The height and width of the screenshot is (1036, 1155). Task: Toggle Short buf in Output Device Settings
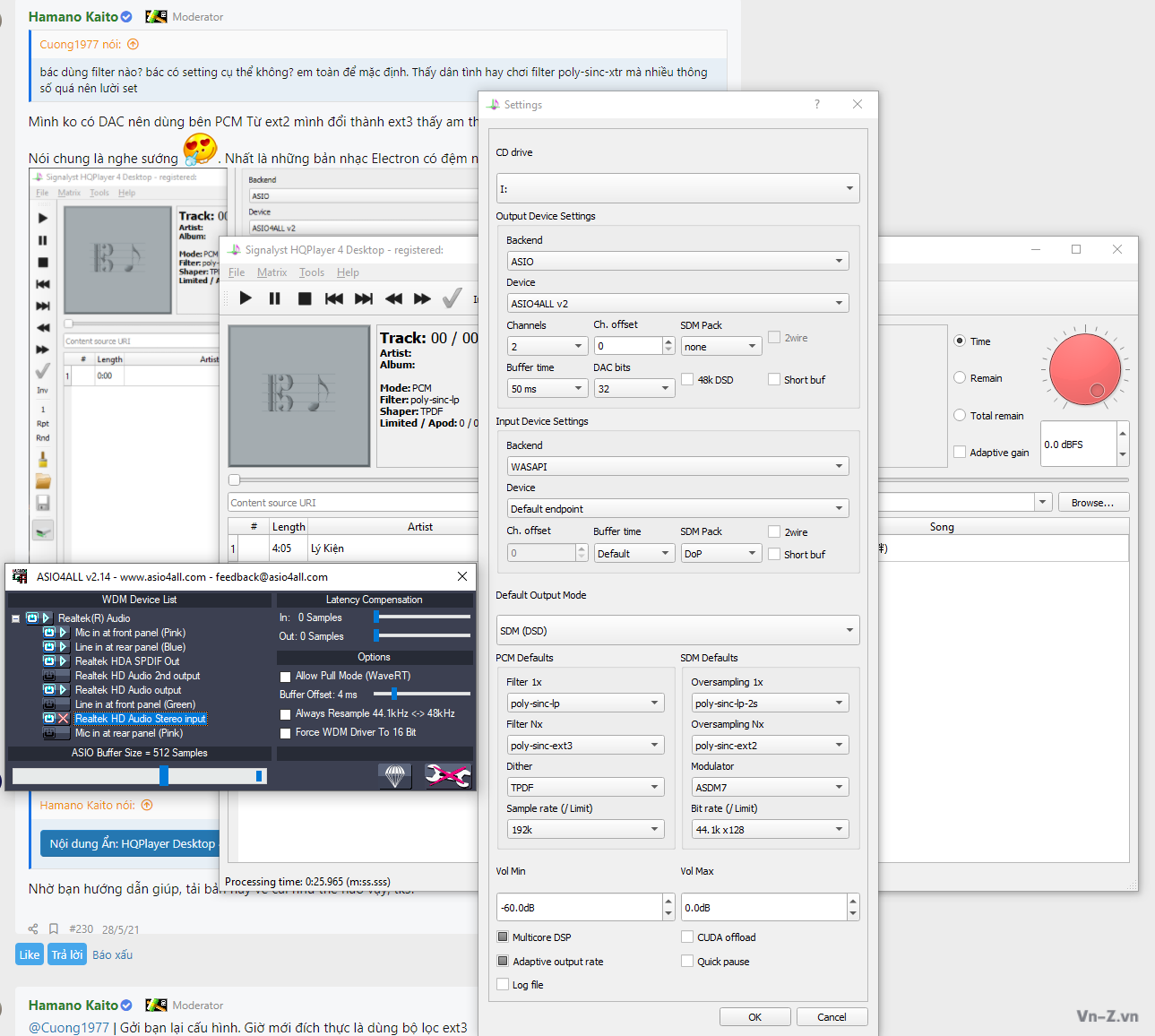pyautogui.click(x=774, y=379)
